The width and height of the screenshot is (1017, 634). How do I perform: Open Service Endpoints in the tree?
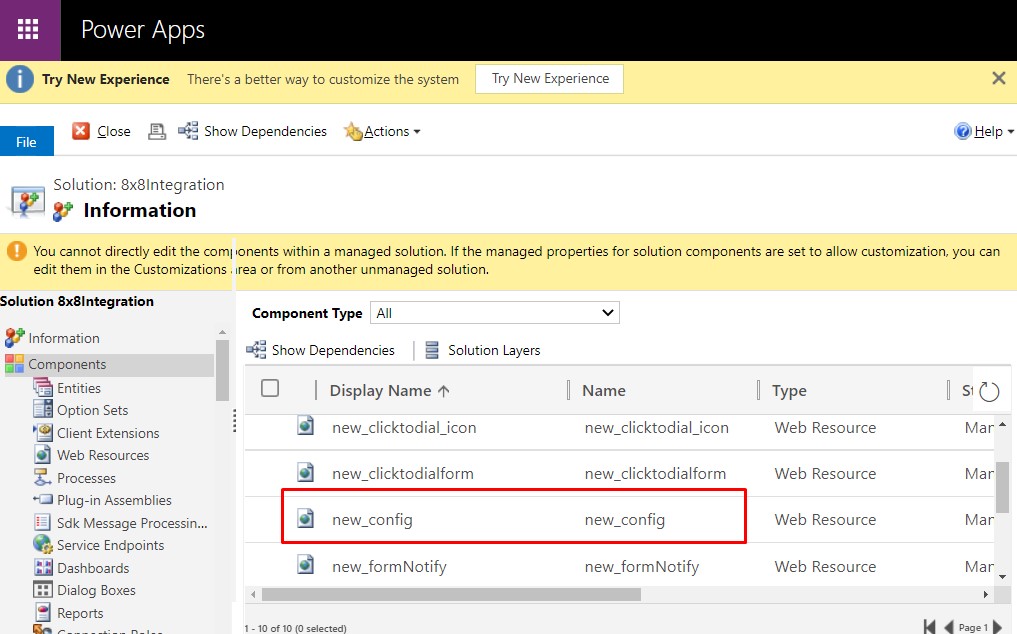(x=110, y=545)
